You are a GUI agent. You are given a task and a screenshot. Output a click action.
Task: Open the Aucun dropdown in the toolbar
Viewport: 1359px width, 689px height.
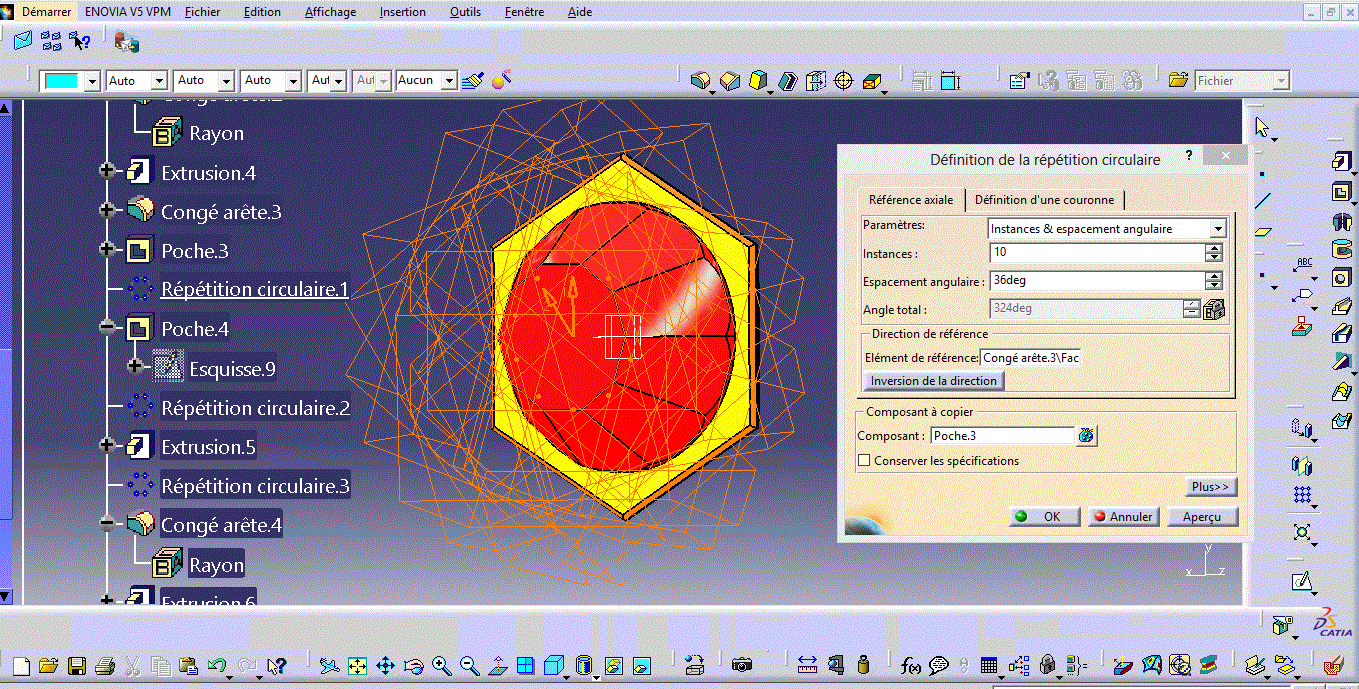(449, 81)
